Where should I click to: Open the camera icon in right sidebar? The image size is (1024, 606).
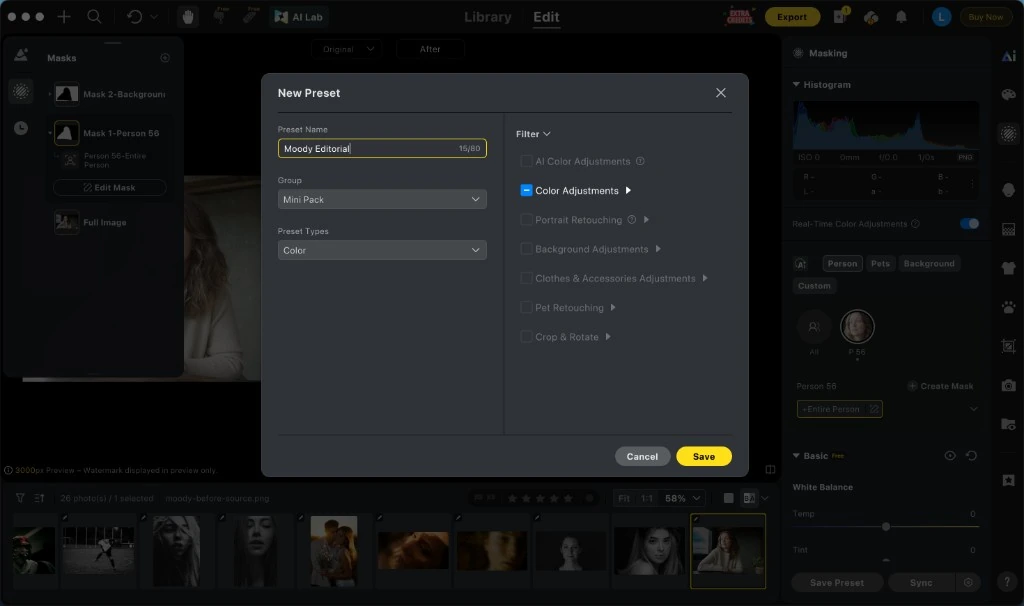click(x=1008, y=385)
